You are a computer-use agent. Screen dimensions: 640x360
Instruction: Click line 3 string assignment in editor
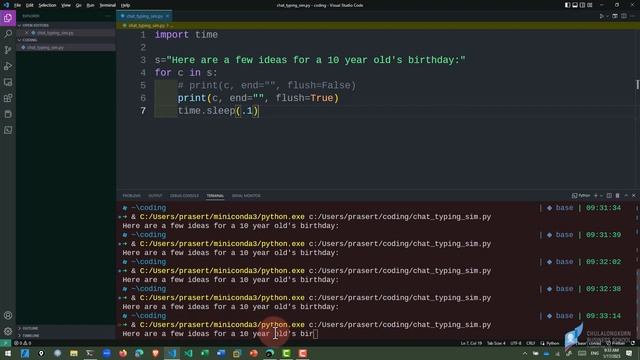click(x=310, y=60)
